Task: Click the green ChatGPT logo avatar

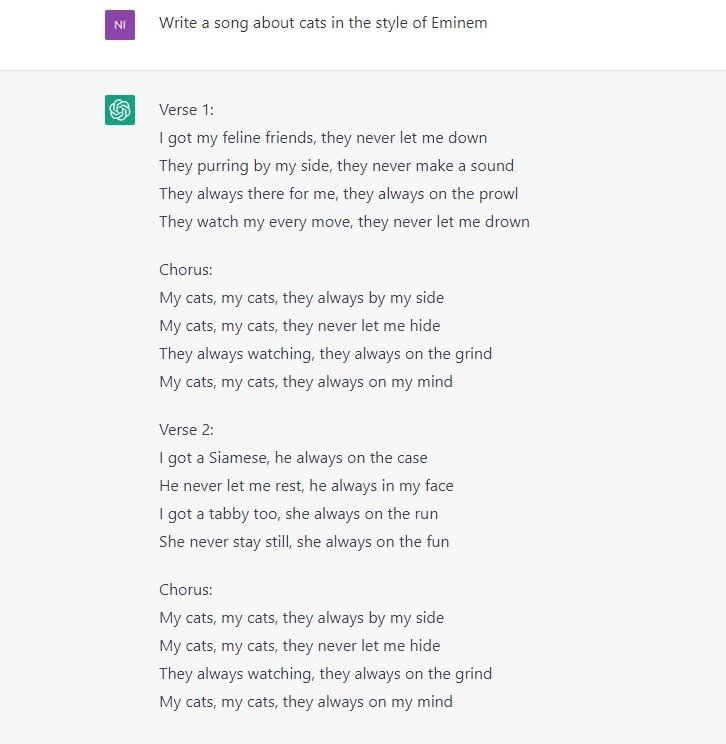Action: (x=120, y=110)
